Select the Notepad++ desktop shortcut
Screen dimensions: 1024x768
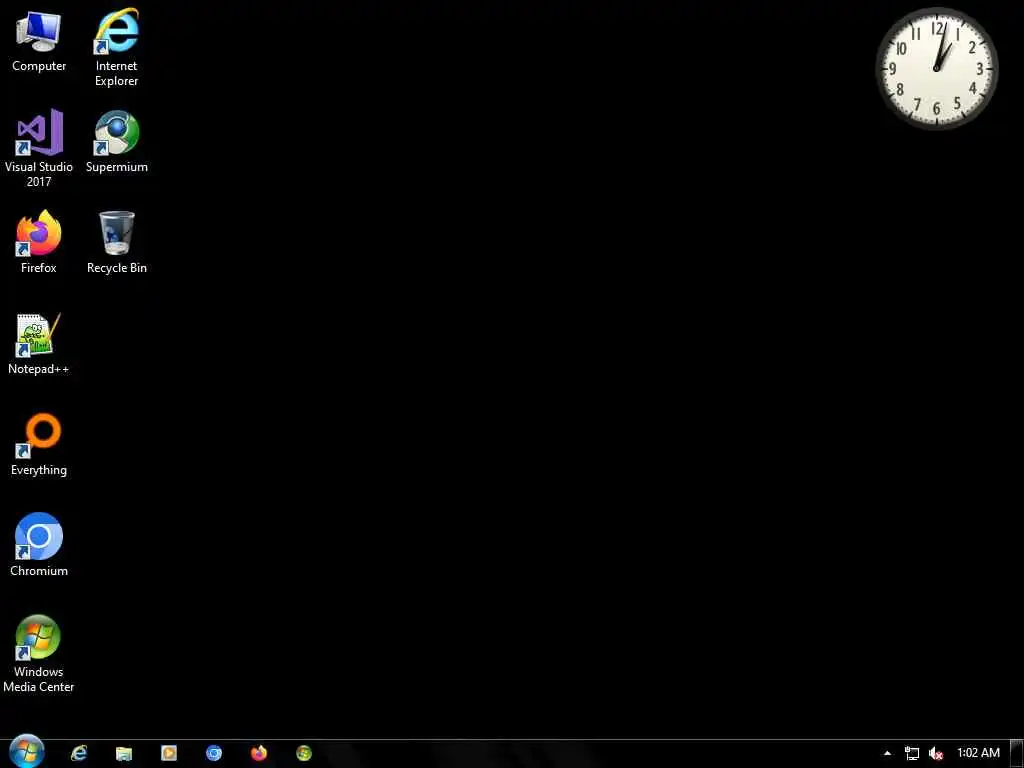click(39, 344)
